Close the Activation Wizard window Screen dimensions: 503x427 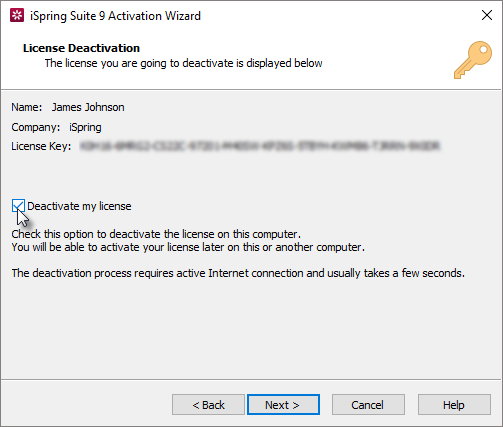coord(487,15)
